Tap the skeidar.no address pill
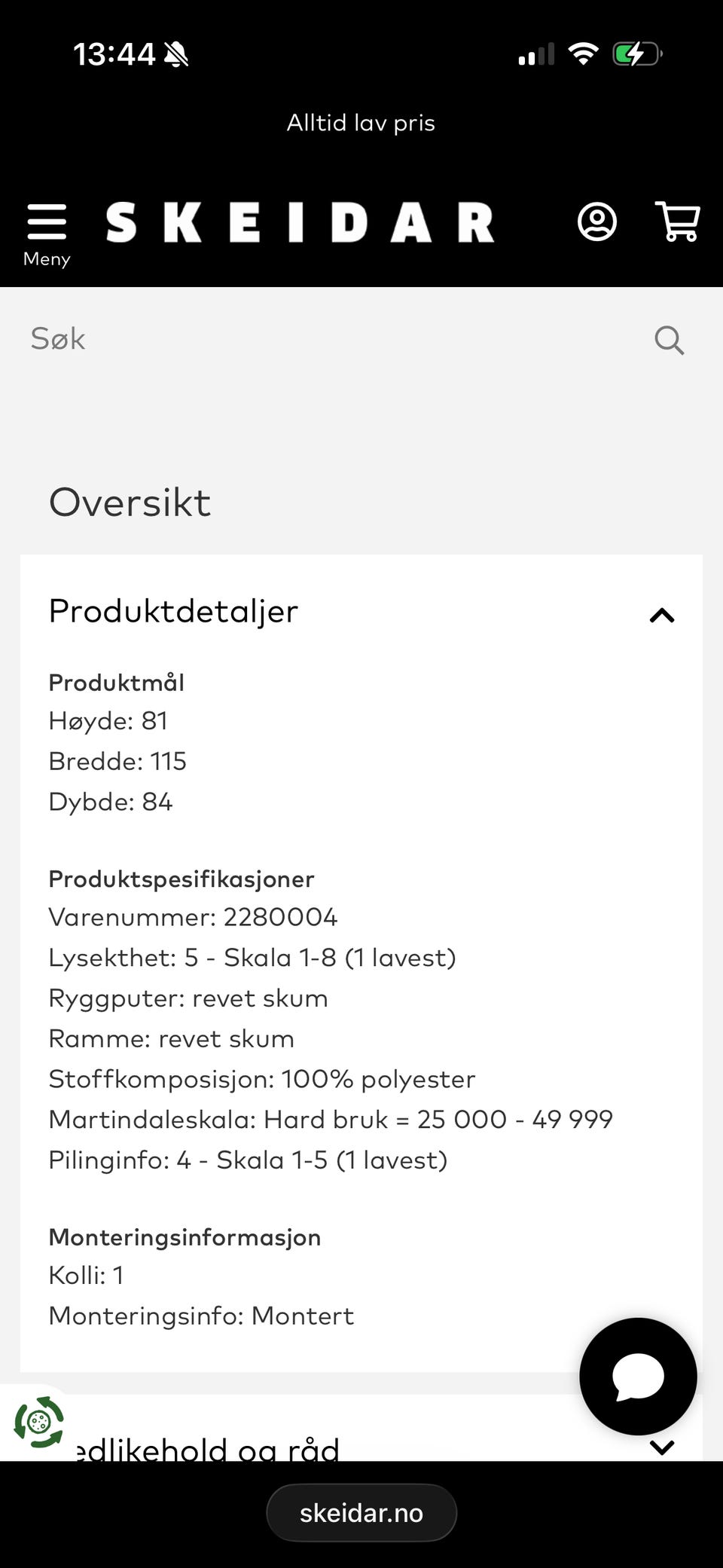The image size is (723, 1568). [361, 1513]
